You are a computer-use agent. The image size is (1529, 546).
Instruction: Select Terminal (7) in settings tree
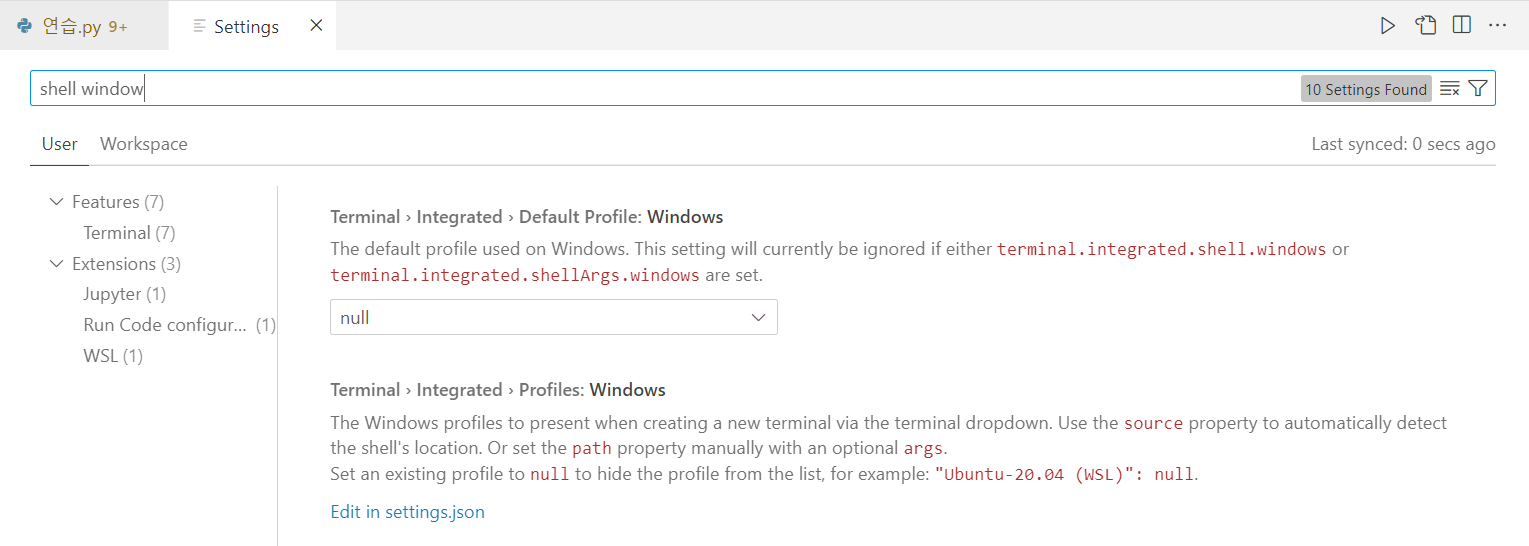click(129, 233)
